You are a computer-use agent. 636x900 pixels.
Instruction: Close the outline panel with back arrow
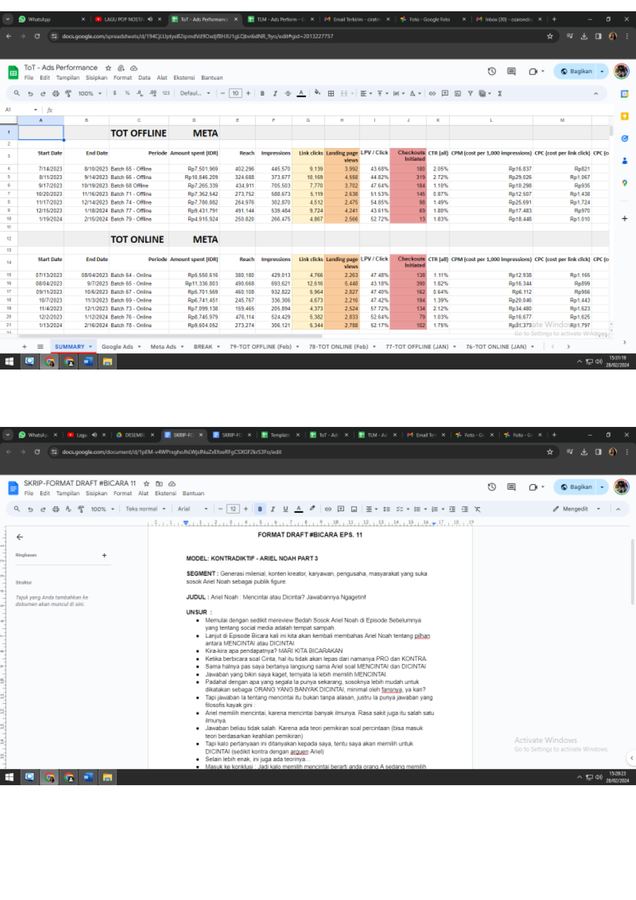pos(20,537)
